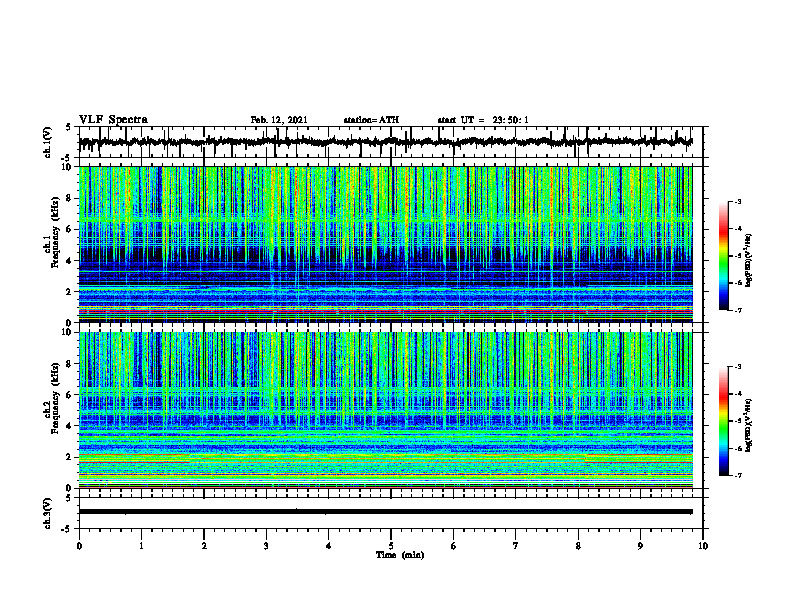Click the ch.2 "Frequency (kHz)" axis label
Screen dimensions: 792x612
(55, 398)
